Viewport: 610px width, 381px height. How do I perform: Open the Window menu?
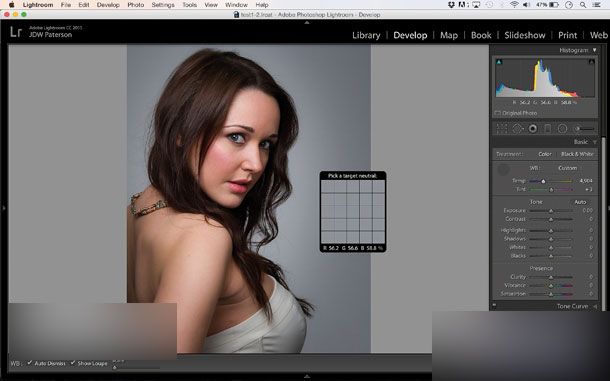click(236, 5)
